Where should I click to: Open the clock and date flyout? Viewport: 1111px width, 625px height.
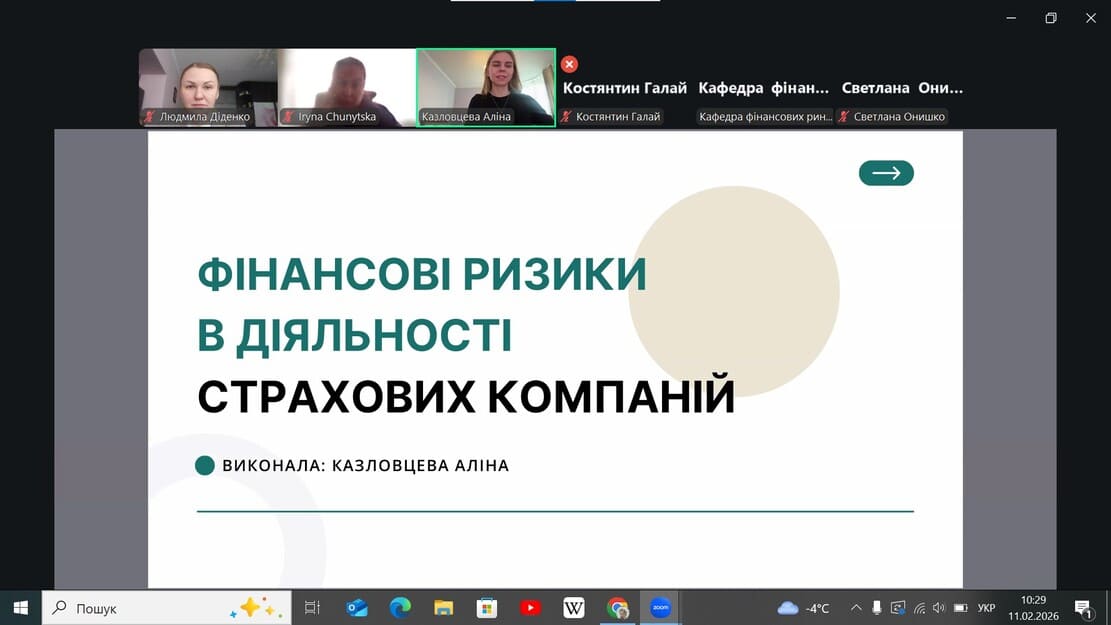point(1033,607)
